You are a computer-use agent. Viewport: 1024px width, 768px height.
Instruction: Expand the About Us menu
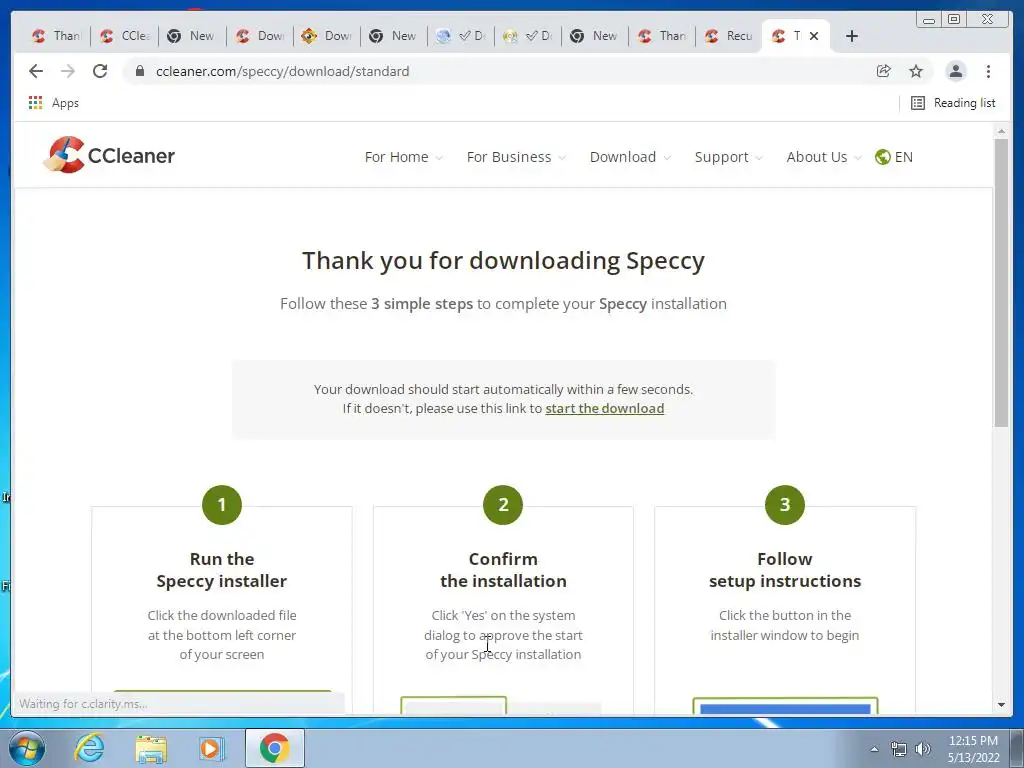tap(824, 157)
